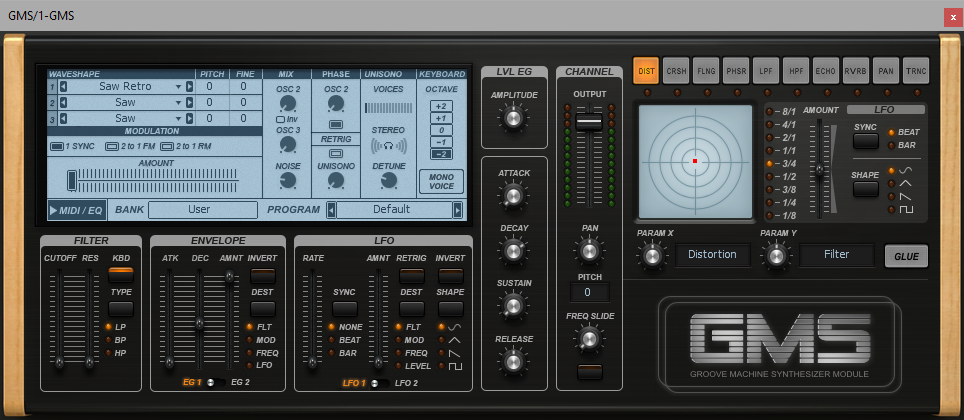Click the channel PITCH value field
The width and height of the screenshot is (964, 420).
589,292
